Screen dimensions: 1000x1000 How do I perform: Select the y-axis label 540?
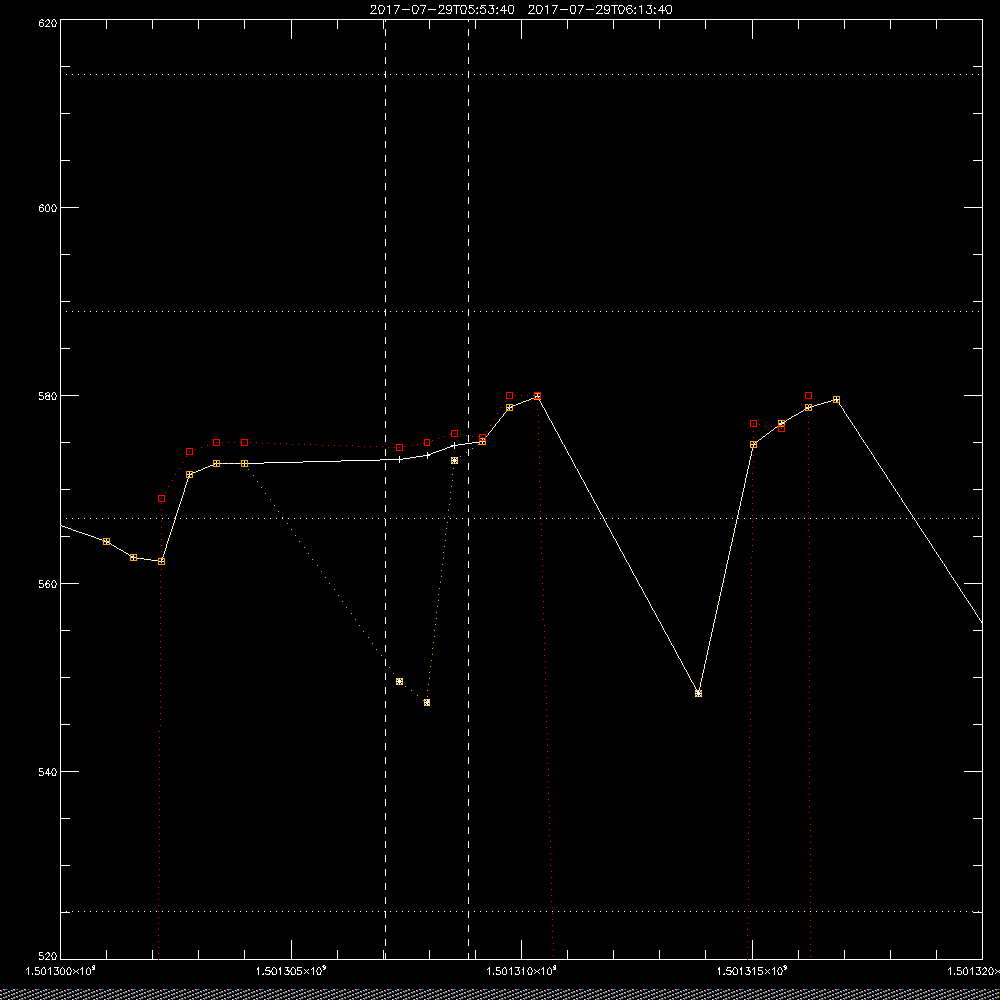[48, 771]
